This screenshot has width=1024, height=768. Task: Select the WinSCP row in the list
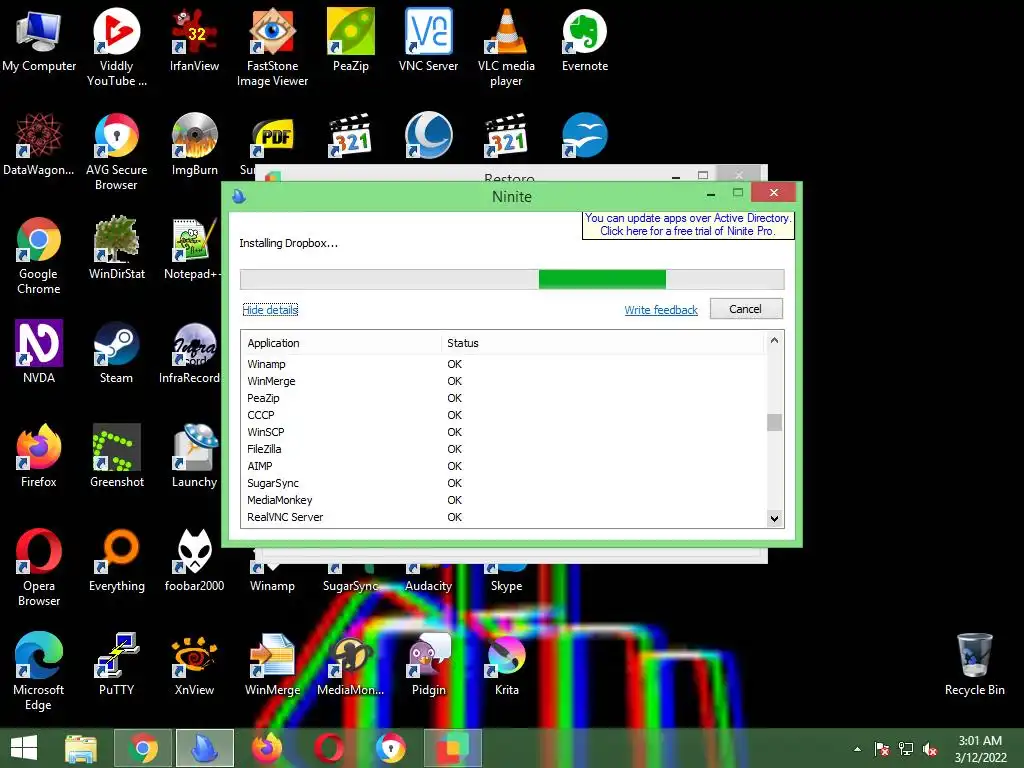(504, 432)
